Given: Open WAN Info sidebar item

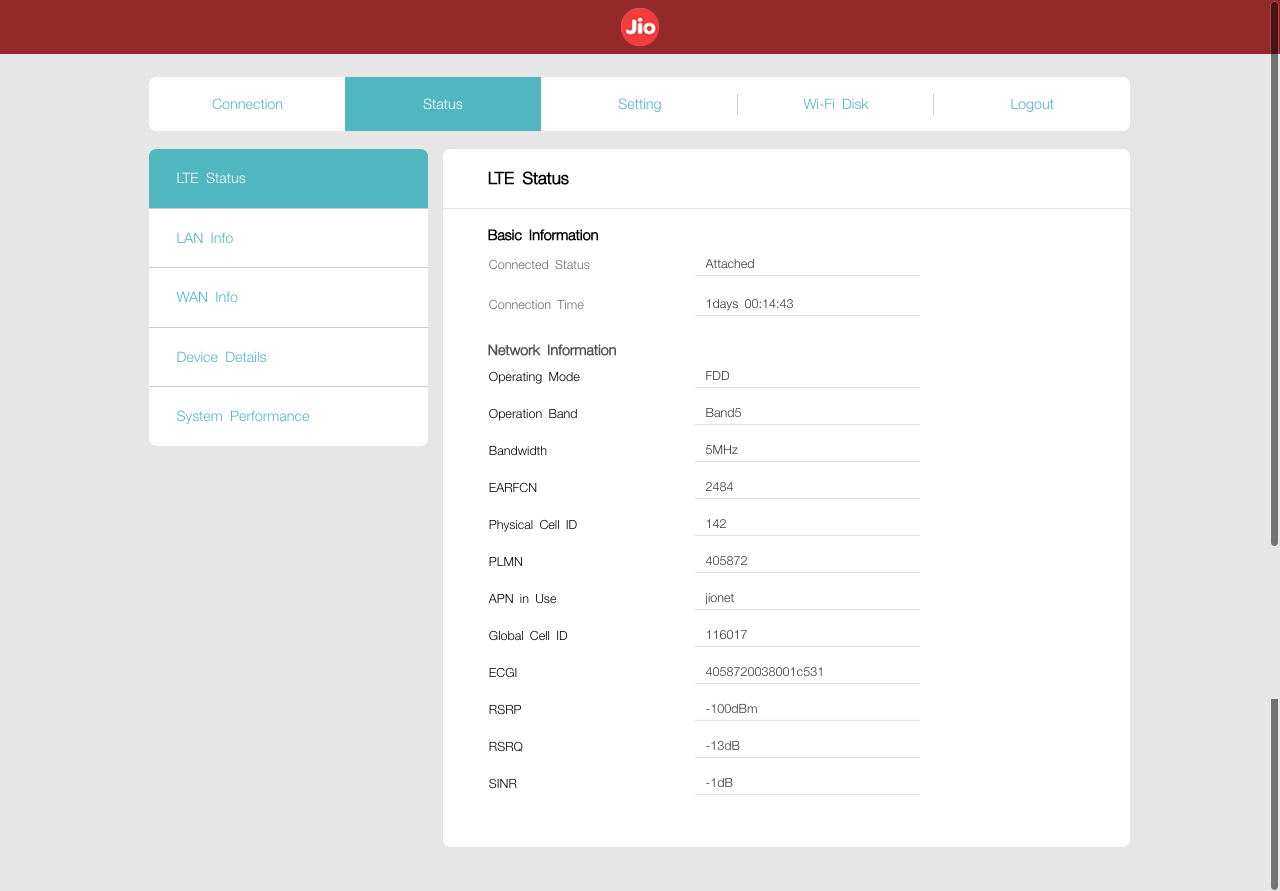Looking at the screenshot, I should point(288,297).
